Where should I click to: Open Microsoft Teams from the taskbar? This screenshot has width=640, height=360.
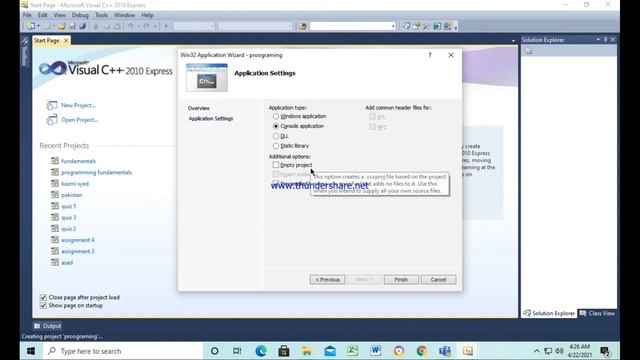(x=445, y=351)
